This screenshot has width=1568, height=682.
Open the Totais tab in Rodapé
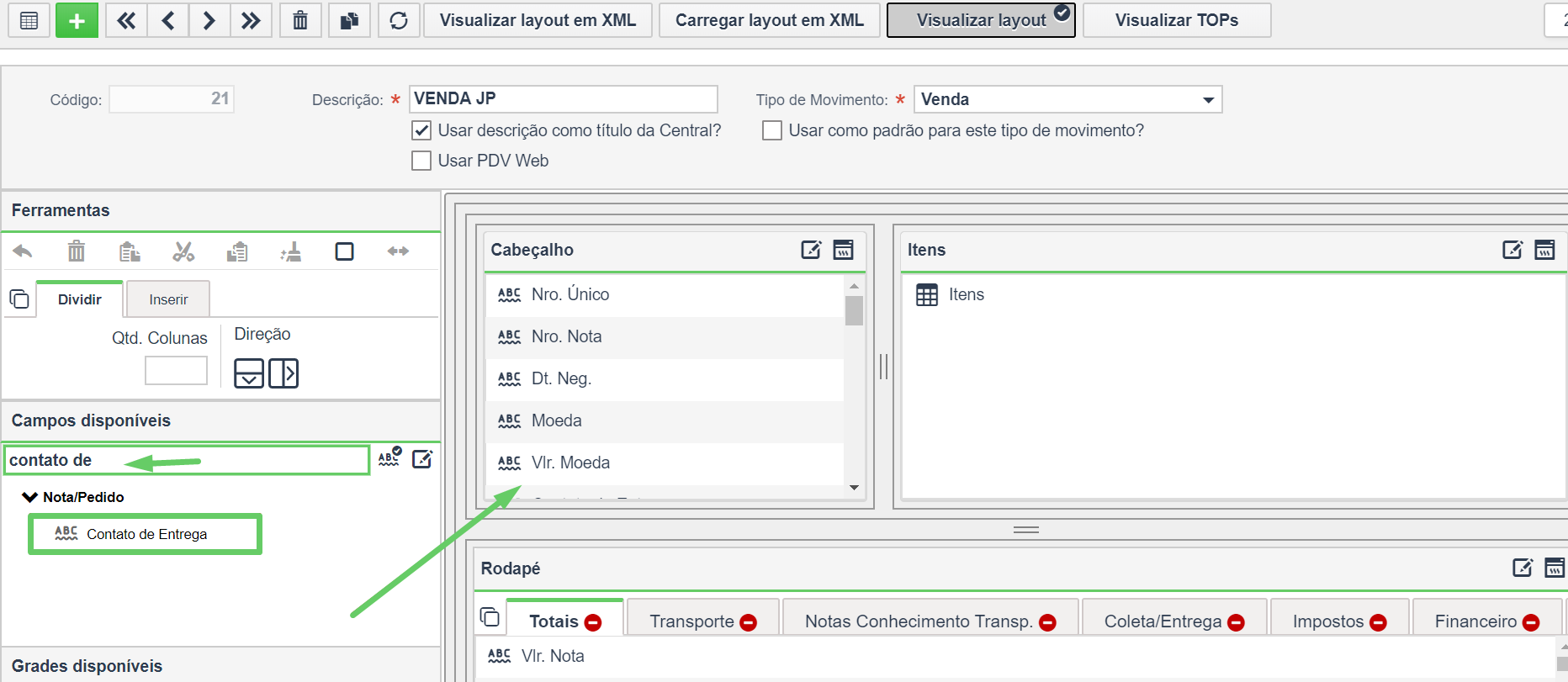(x=554, y=621)
